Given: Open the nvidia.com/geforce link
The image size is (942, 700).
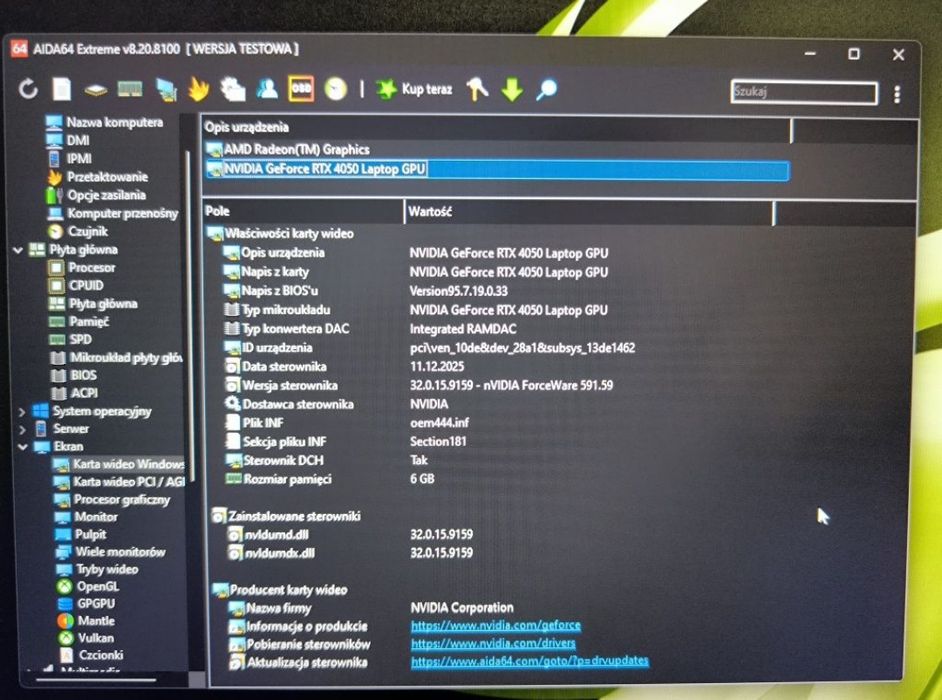Looking at the screenshot, I should (496, 625).
